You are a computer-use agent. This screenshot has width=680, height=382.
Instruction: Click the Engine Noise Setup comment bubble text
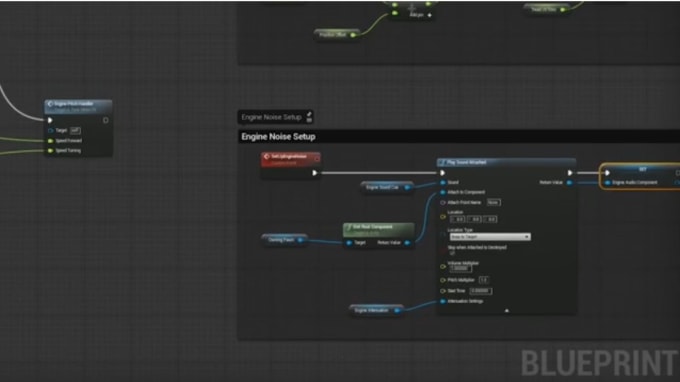pyautogui.click(x=271, y=117)
